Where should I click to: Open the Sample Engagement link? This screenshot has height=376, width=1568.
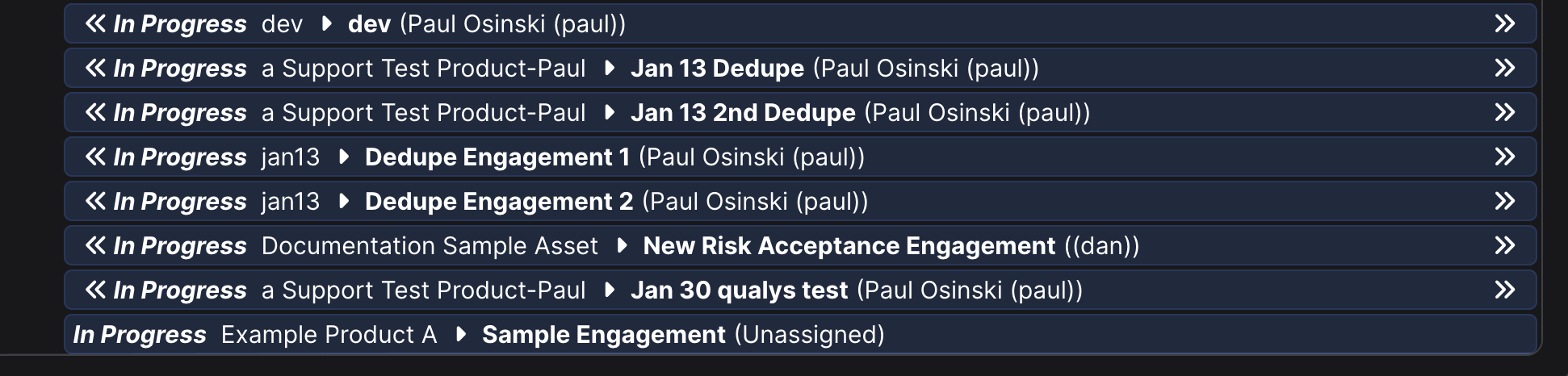(x=603, y=335)
